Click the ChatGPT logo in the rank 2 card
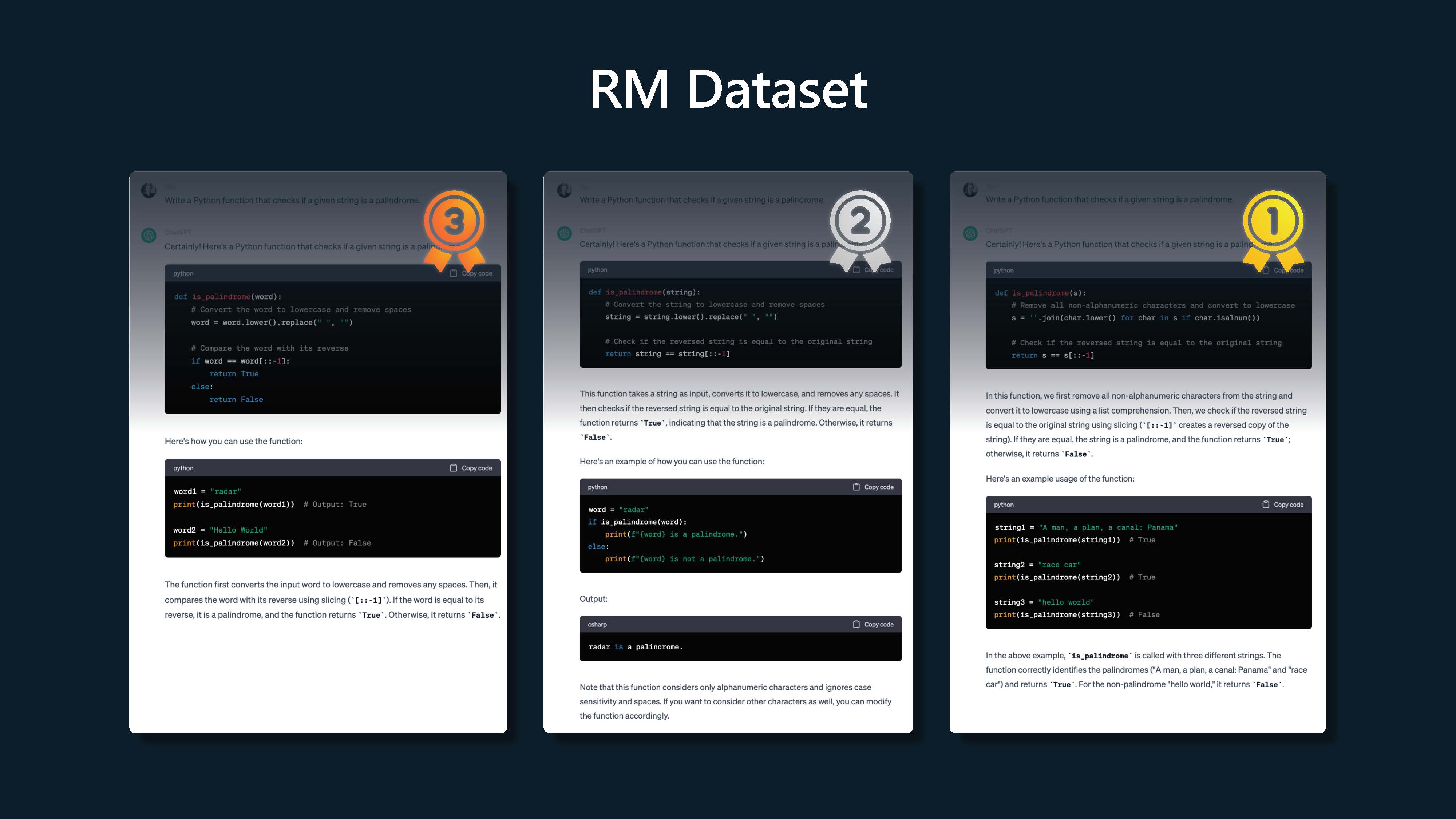The width and height of the screenshot is (1456, 819). (564, 233)
